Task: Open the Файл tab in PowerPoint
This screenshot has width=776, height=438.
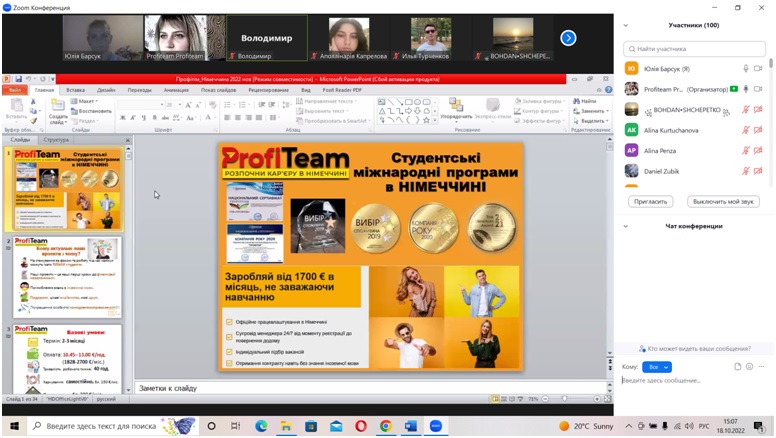Action: [15, 90]
